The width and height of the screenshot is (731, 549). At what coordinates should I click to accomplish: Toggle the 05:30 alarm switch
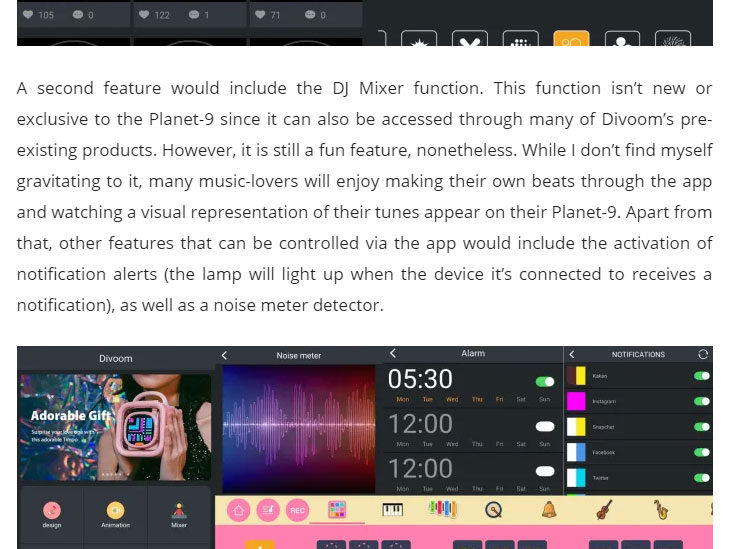click(545, 381)
